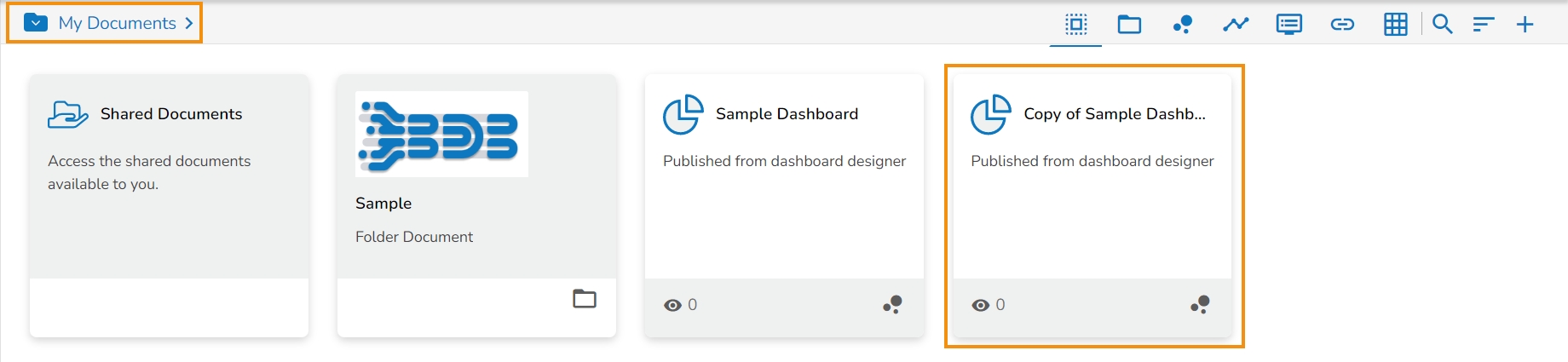
Task: Click the line chart filter icon
Action: [x=1236, y=24]
